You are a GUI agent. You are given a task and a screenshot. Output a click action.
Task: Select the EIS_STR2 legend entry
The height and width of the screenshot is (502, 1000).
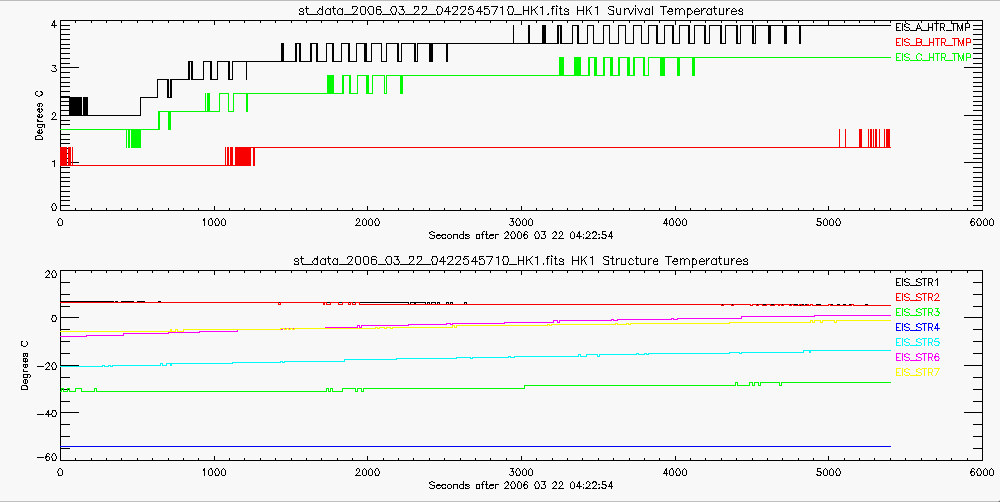[917, 297]
